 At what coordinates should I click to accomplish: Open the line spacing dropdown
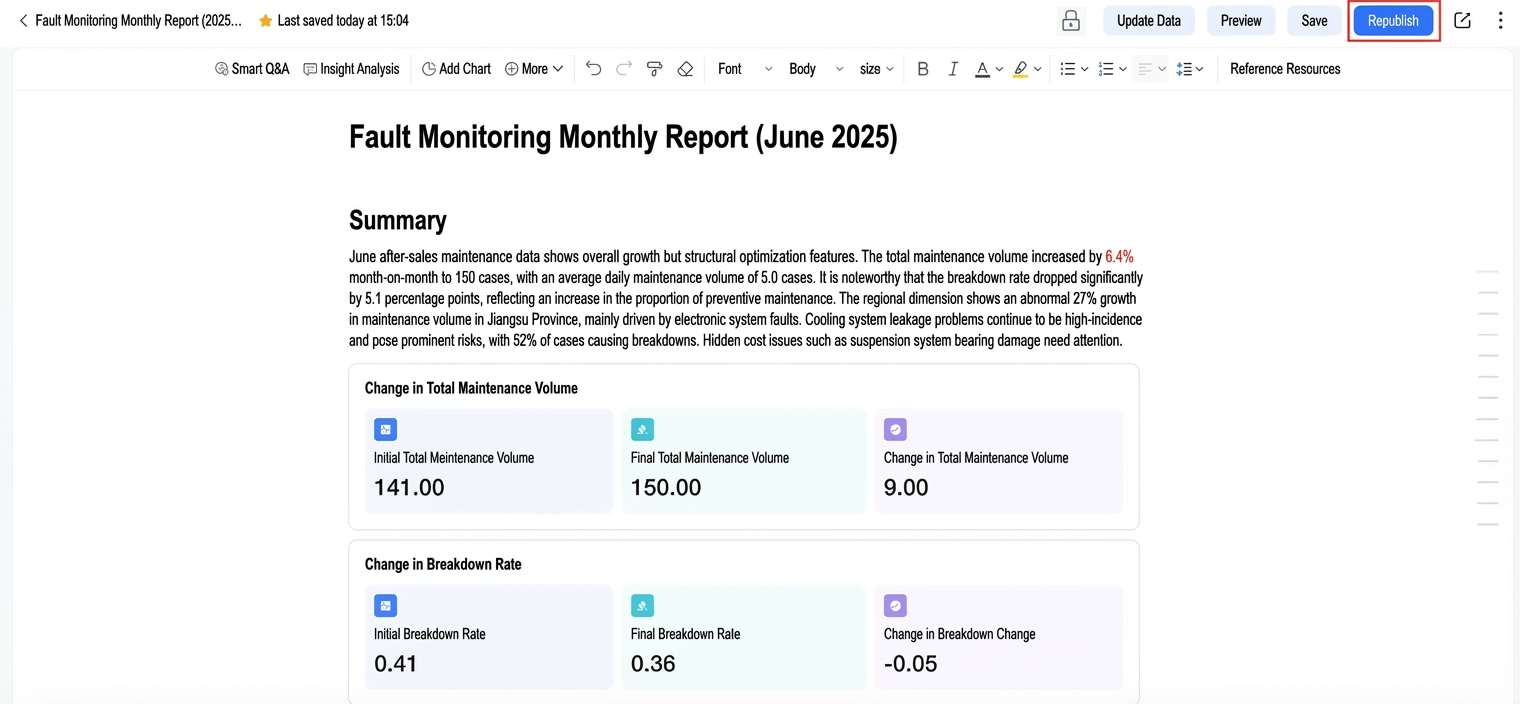point(1190,69)
